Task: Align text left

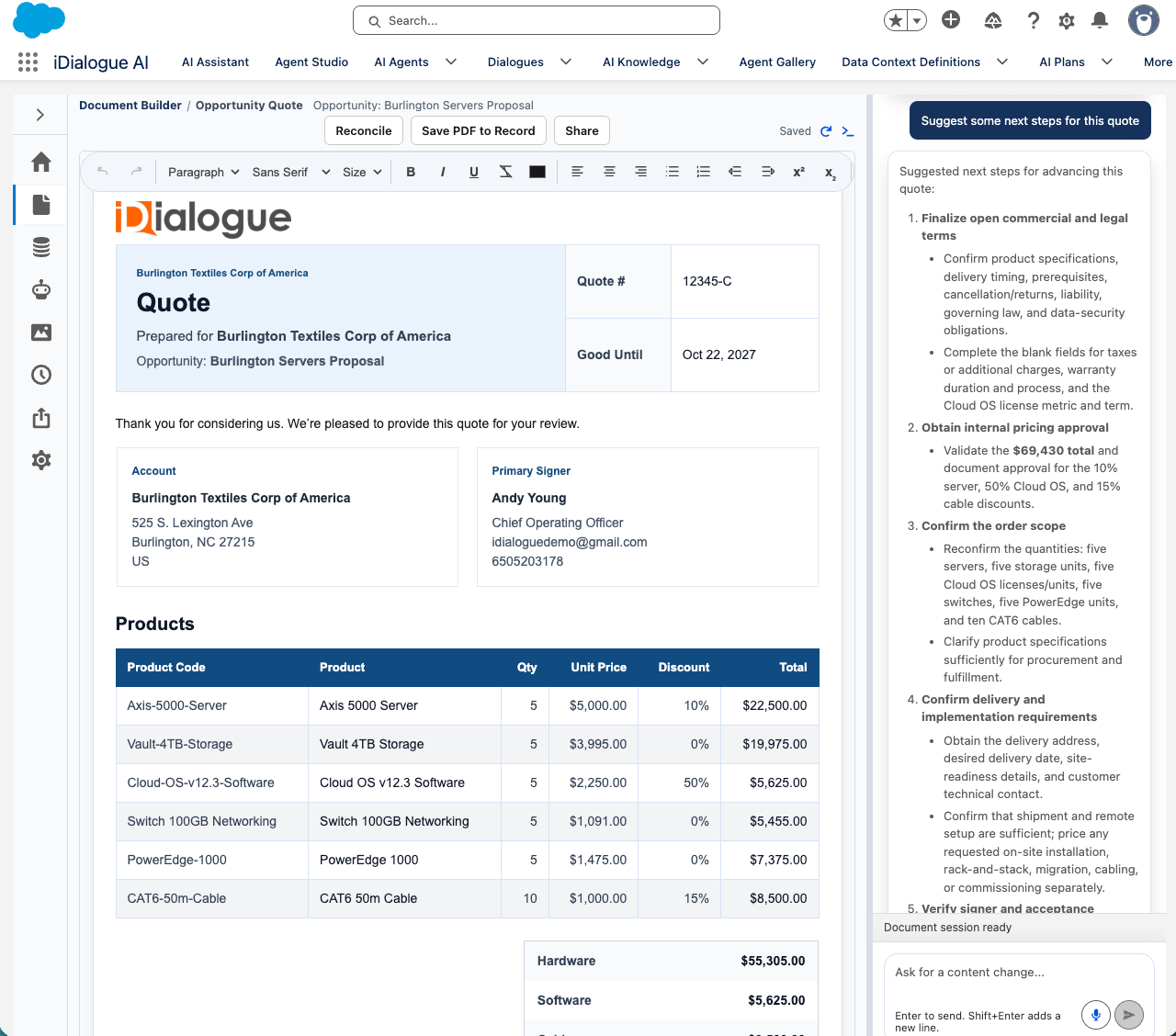Action: pos(577,172)
